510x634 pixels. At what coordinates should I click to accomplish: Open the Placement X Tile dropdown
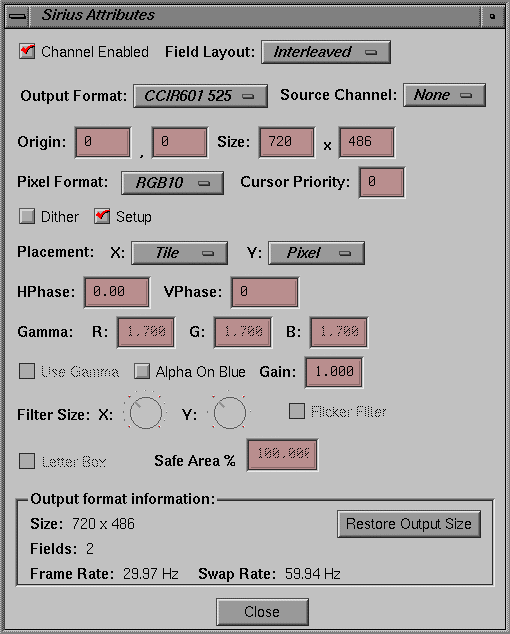tap(180, 253)
